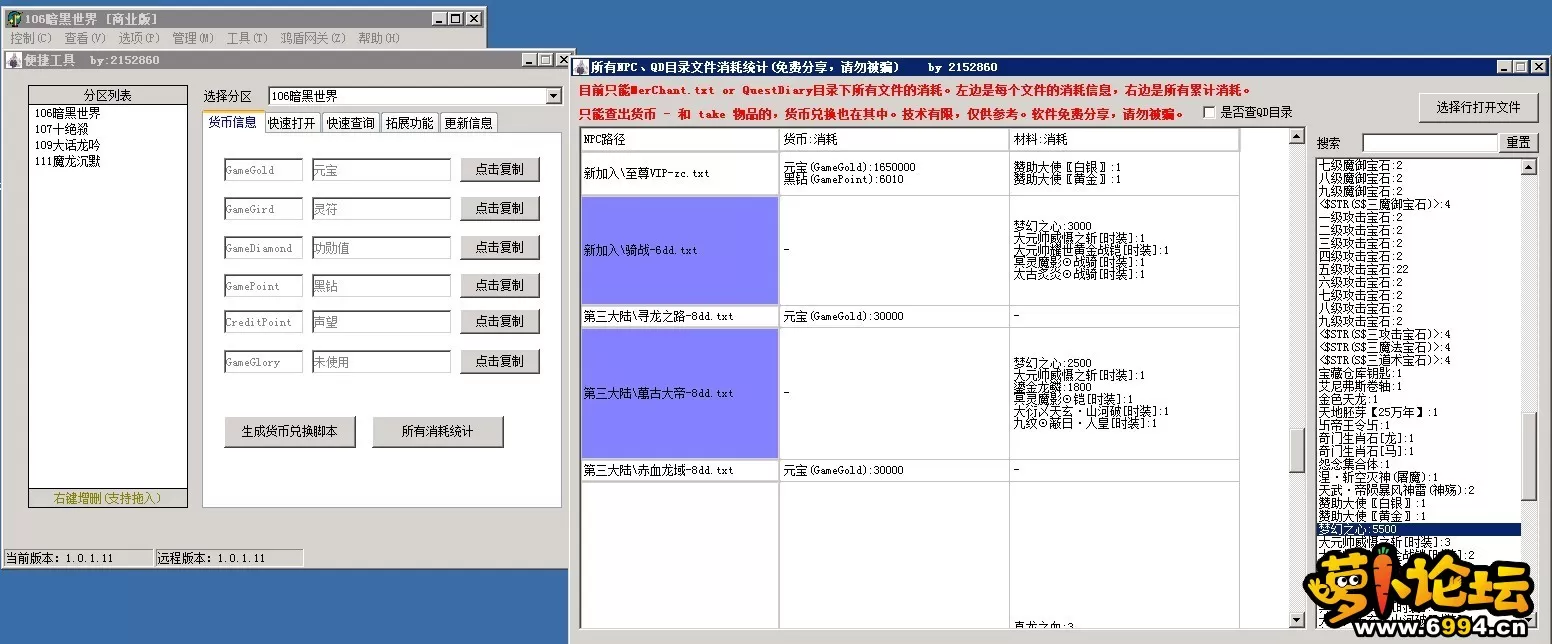This screenshot has height=644, width=1552.
Task: Open the 工具(T) menu
Action: 247,38
